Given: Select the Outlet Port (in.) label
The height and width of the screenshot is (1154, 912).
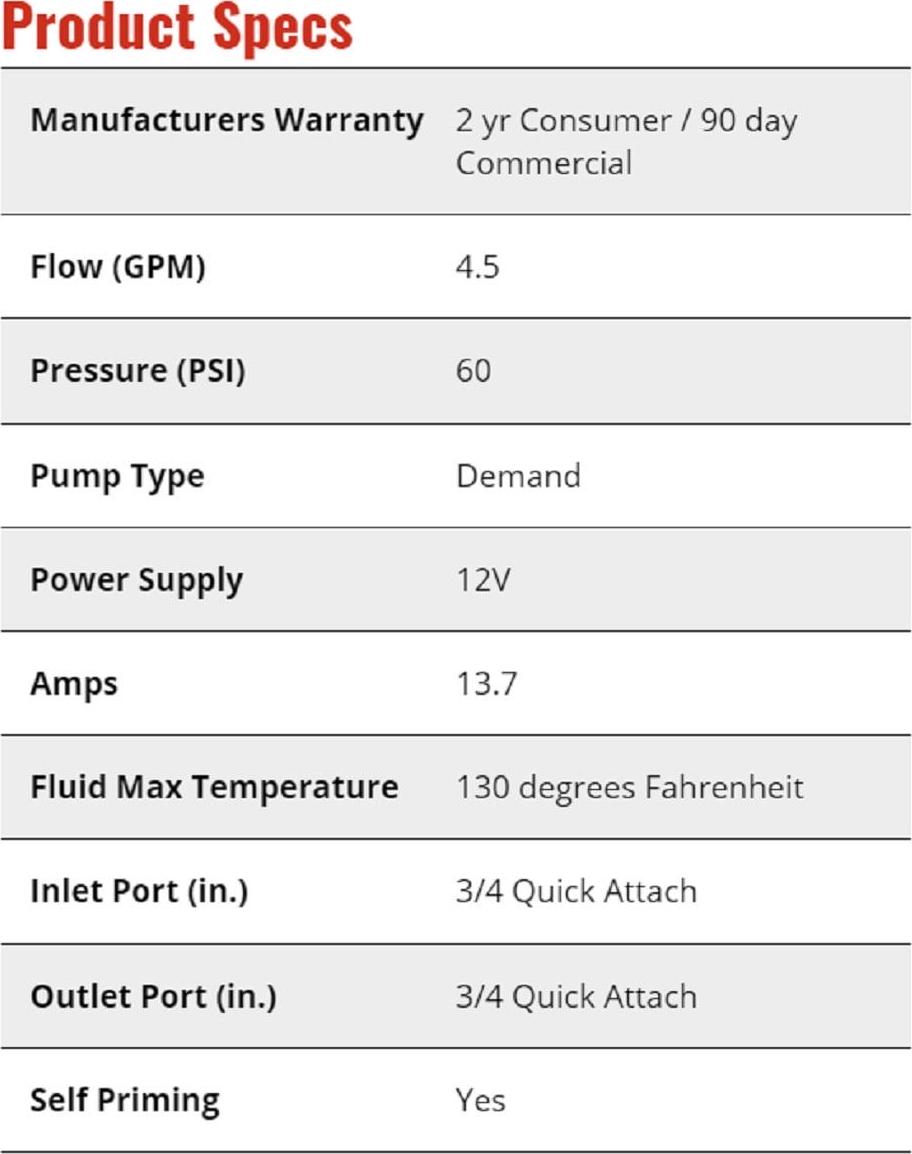Looking at the screenshot, I should (x=153, y=997).
